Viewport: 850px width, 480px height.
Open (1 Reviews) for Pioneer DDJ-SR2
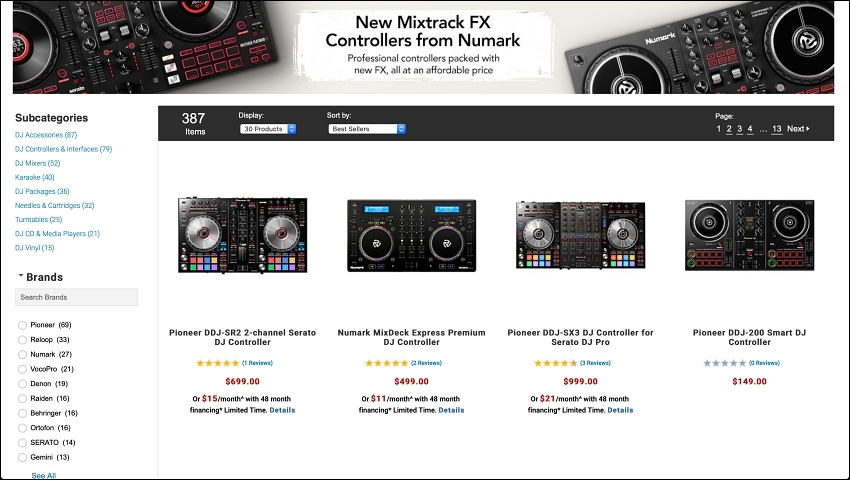[x=257, y=363]
